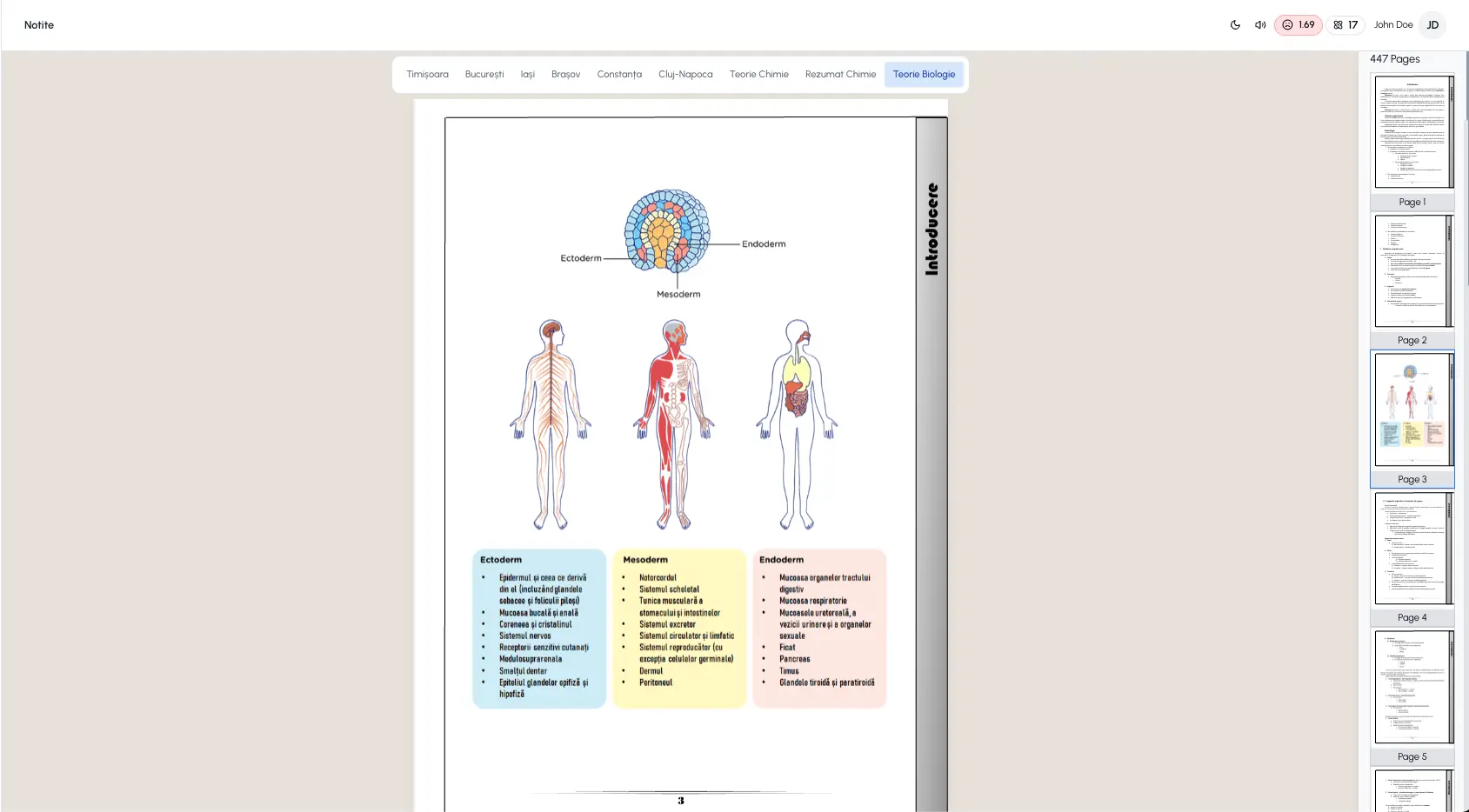Click the pink Endoderm box heading
1469x812 pixels.
coord(781,560)
